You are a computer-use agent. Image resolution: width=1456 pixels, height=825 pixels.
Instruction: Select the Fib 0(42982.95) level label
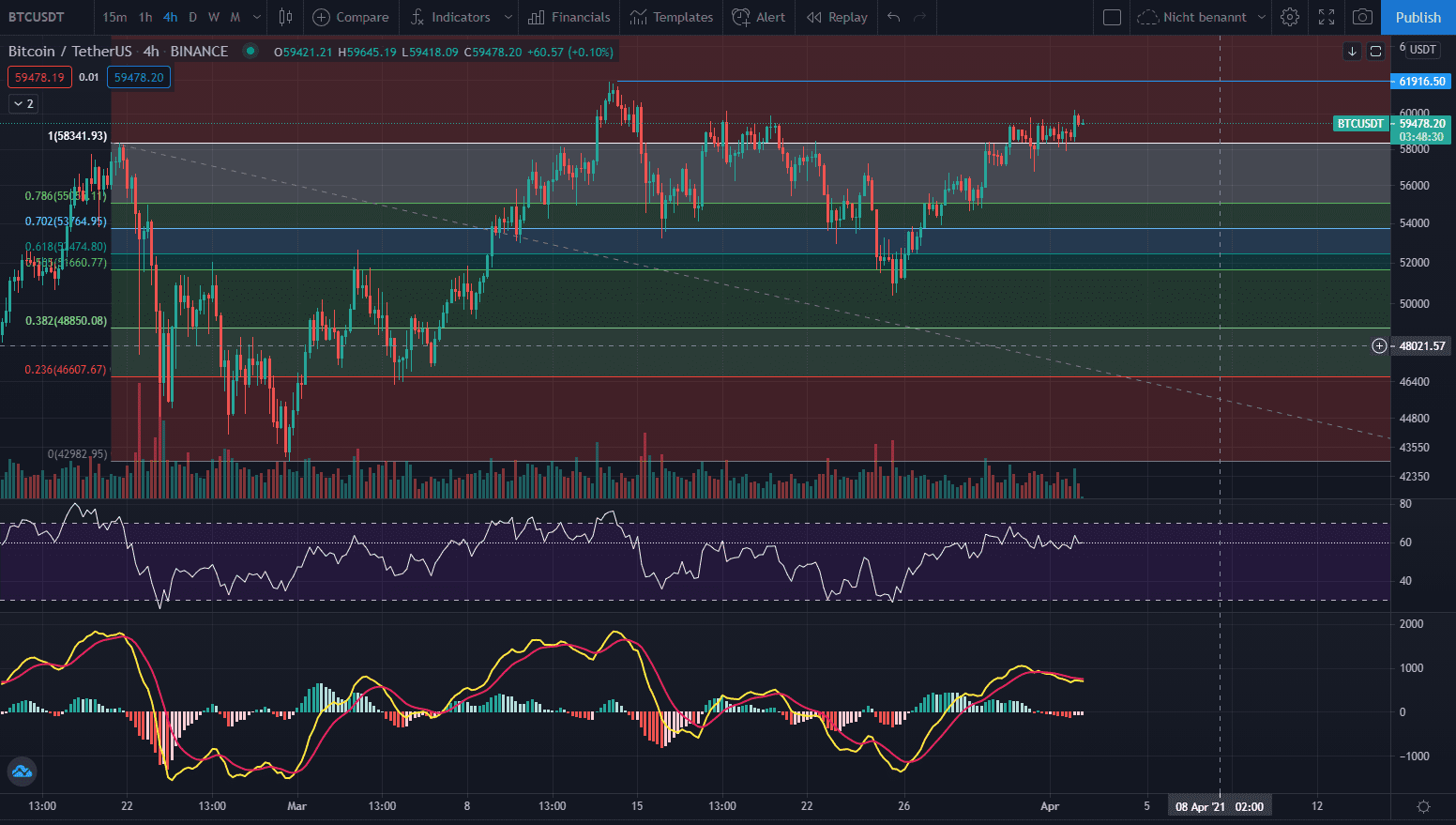click(x=77, y=453)
